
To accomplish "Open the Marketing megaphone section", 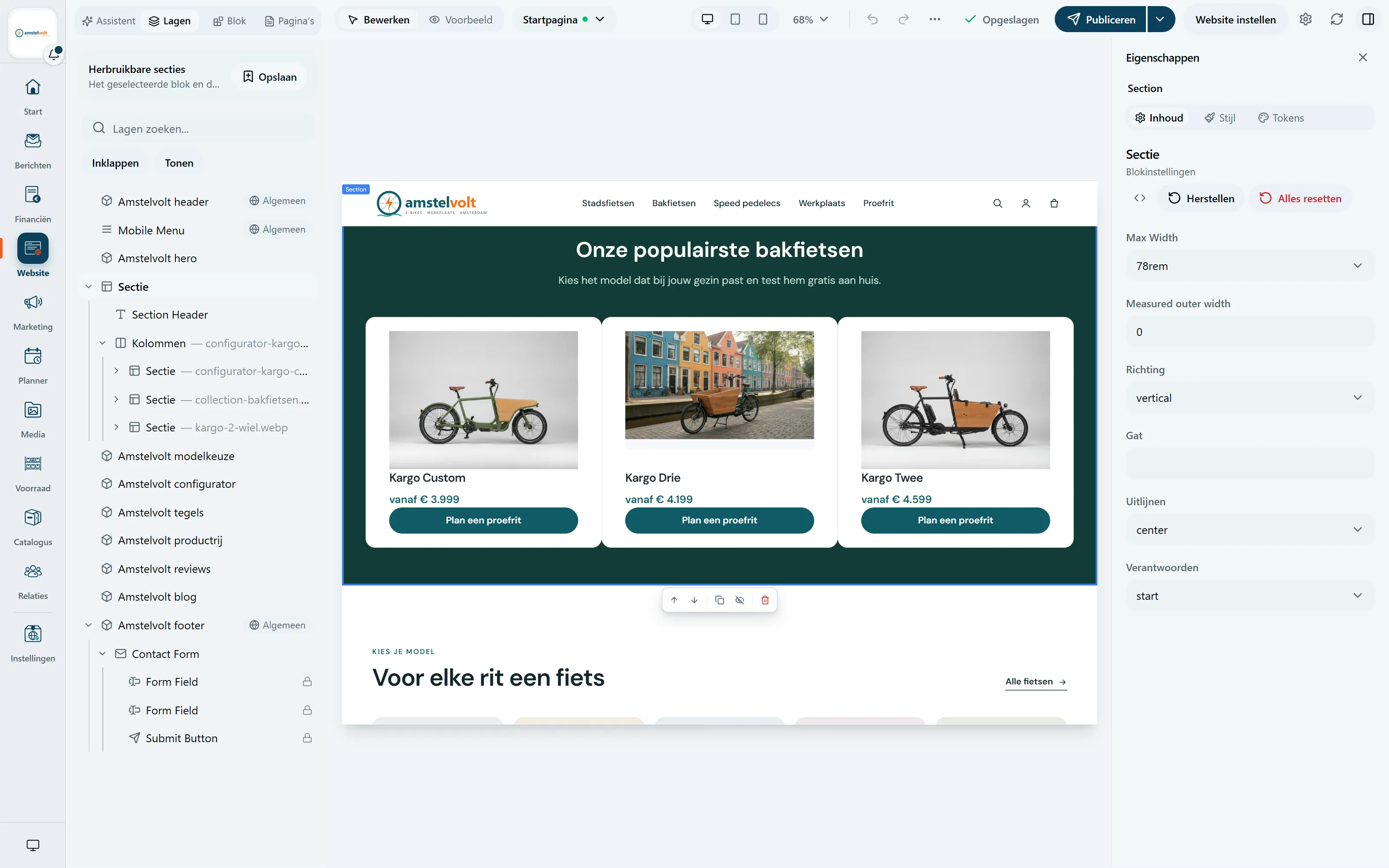I will pos(33,312).
